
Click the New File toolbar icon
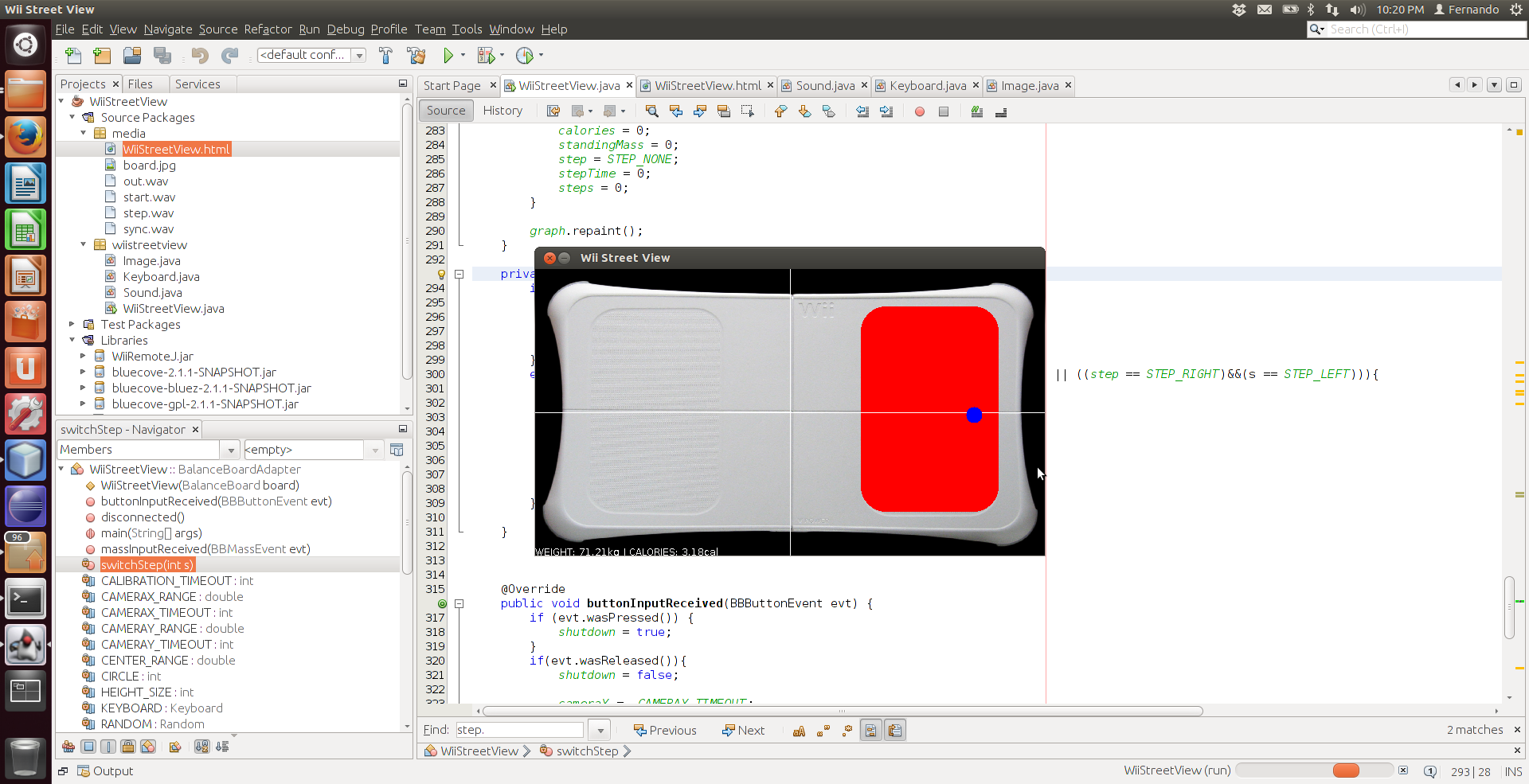(73, 55)
